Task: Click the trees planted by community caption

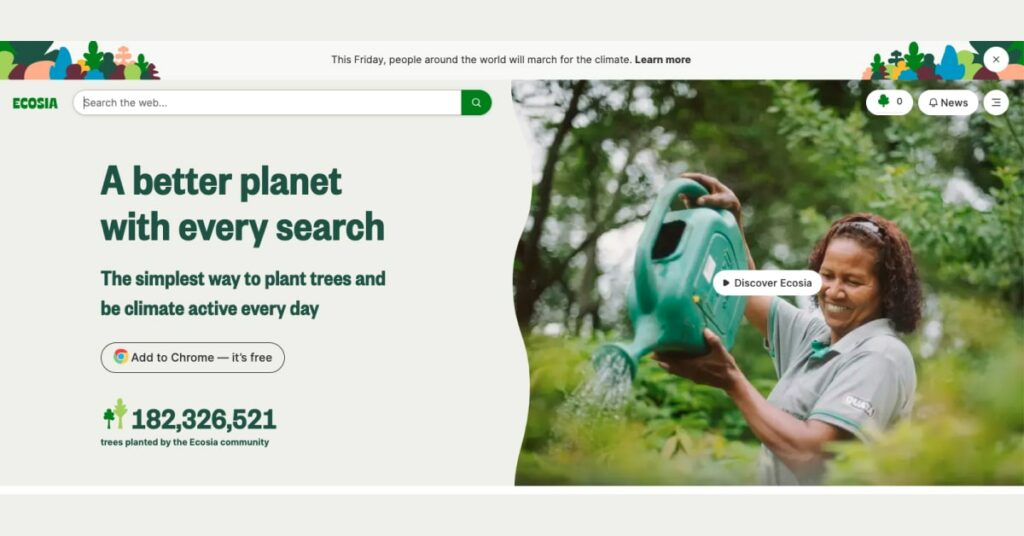Action: pyautogui.click(x=185, y=442)
